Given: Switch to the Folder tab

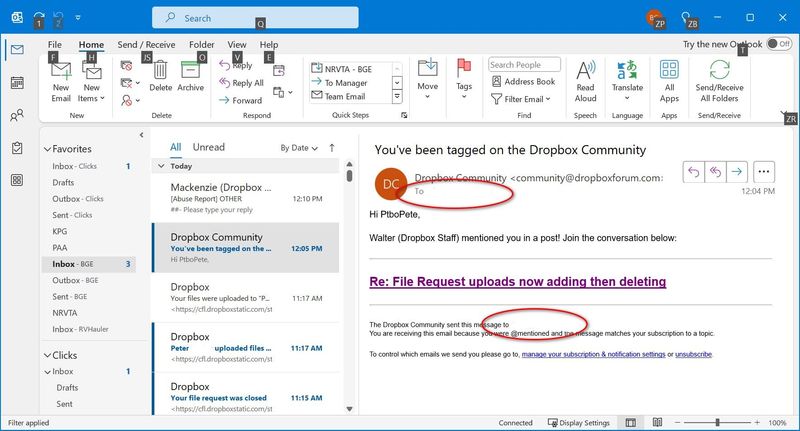Looking at the screenshot, I should coord(202,44).
